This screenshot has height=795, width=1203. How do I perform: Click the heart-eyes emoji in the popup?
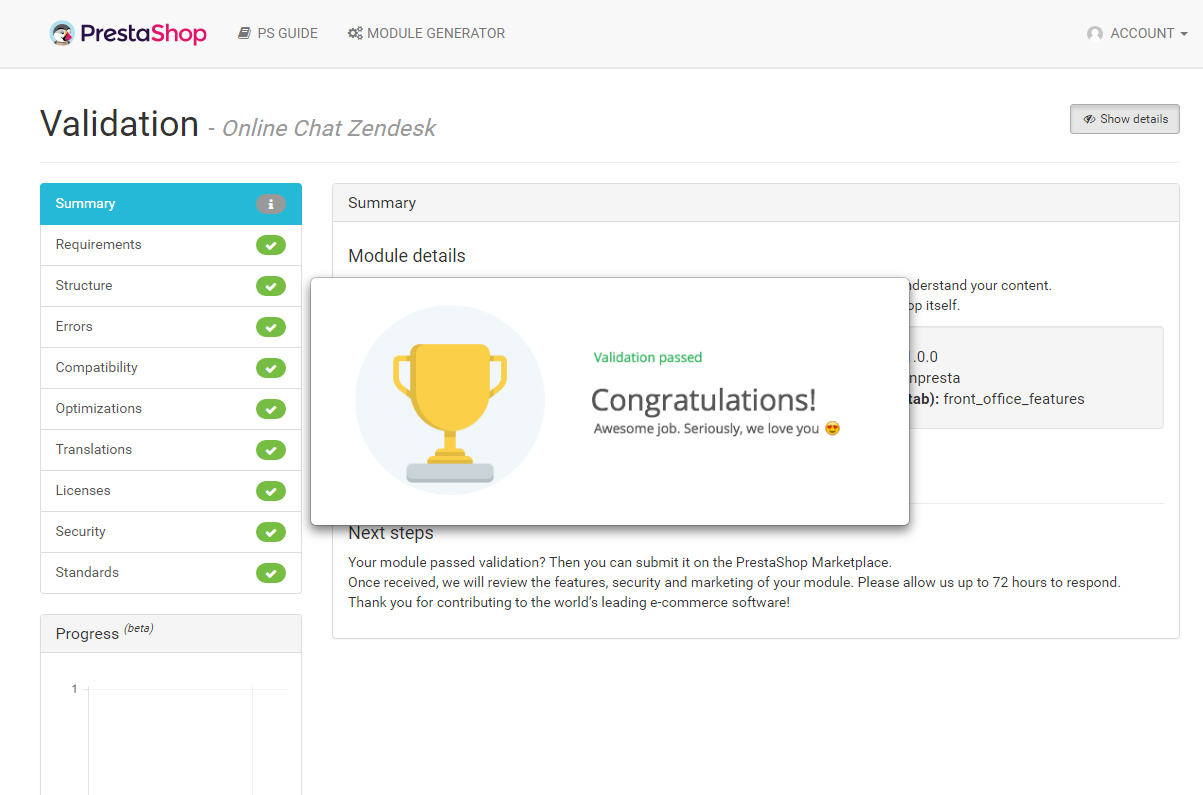832,429
